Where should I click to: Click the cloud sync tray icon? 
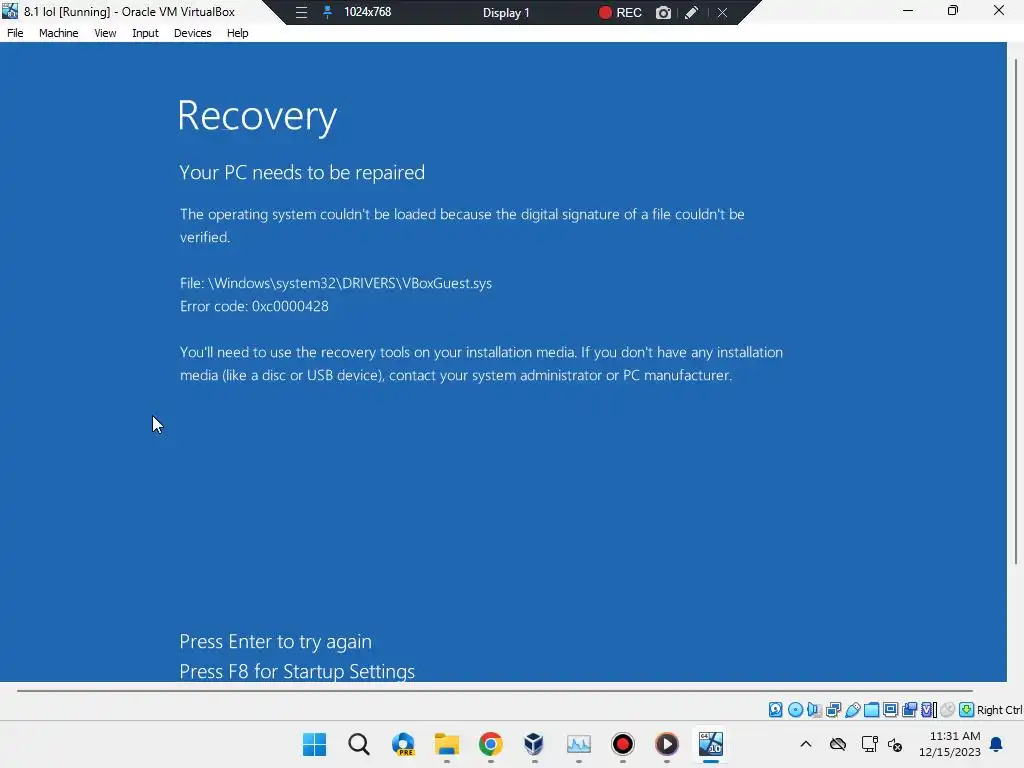pos(838,744)
